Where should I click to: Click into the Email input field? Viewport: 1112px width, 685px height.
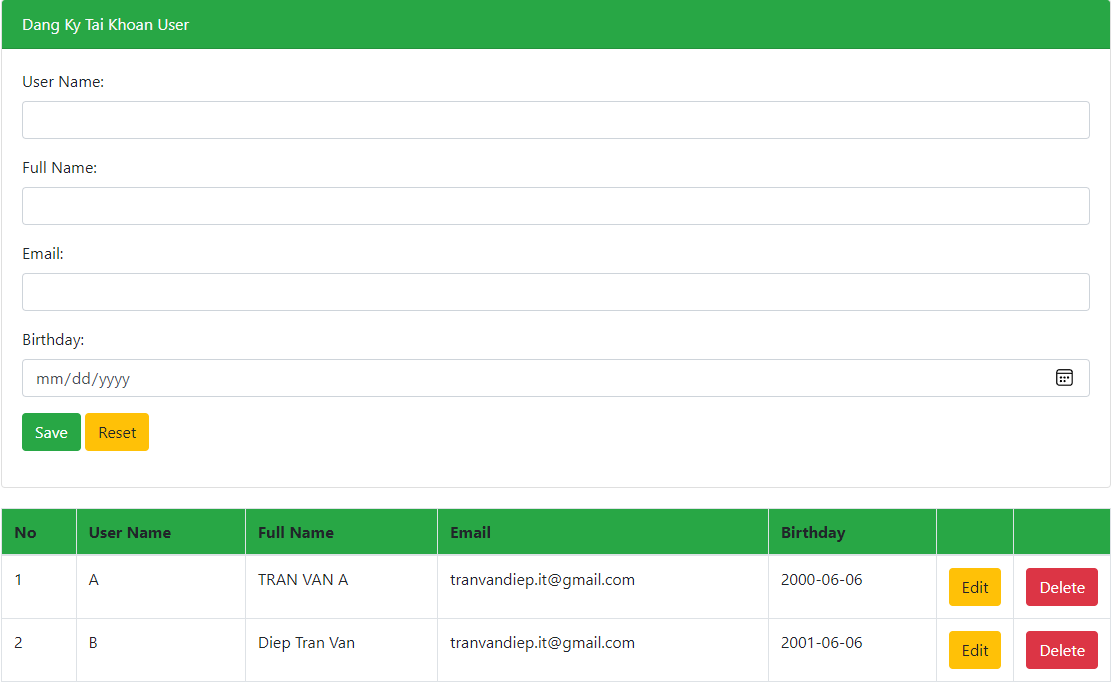[555, 292]
